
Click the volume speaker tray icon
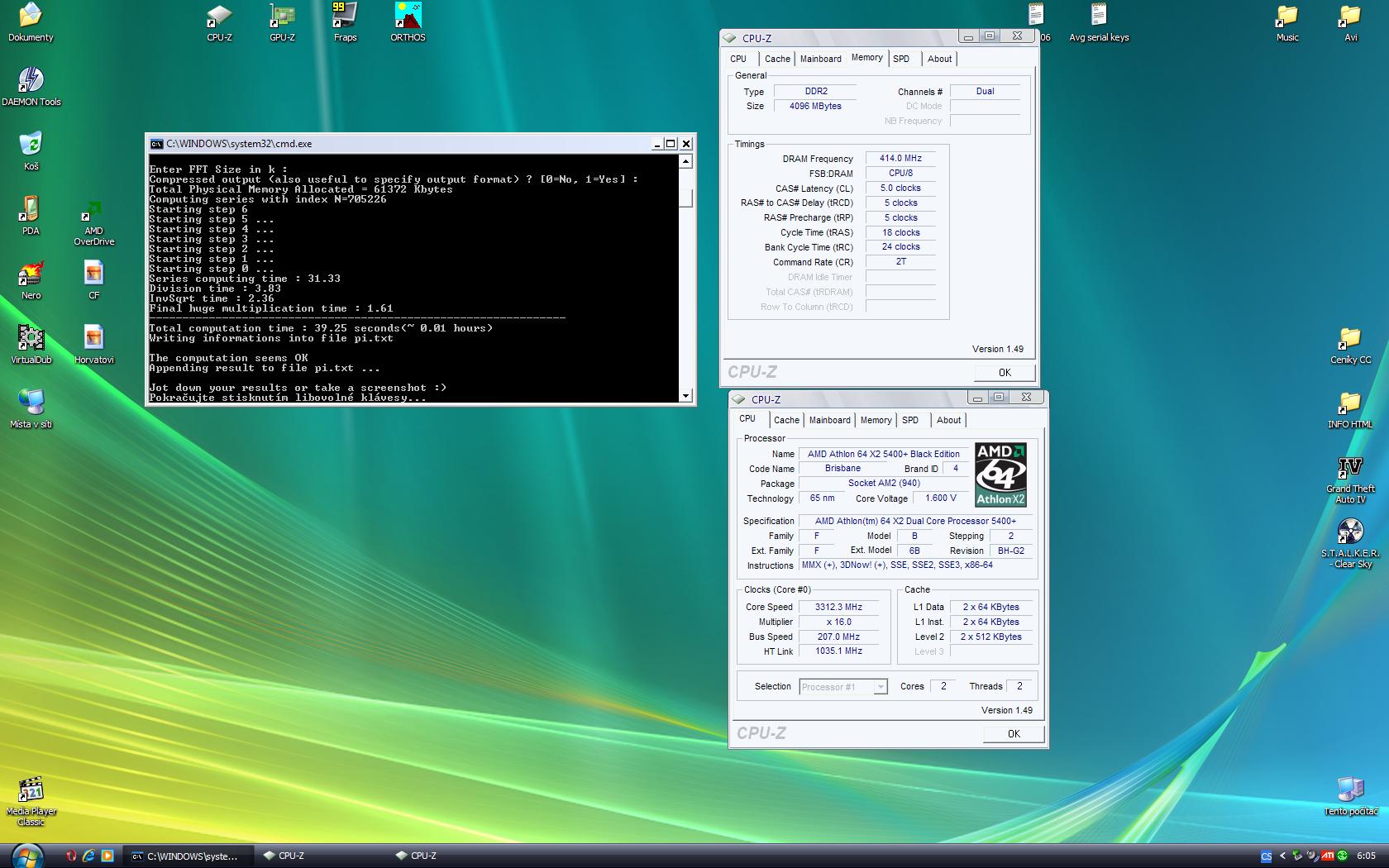coord(1313,856)
